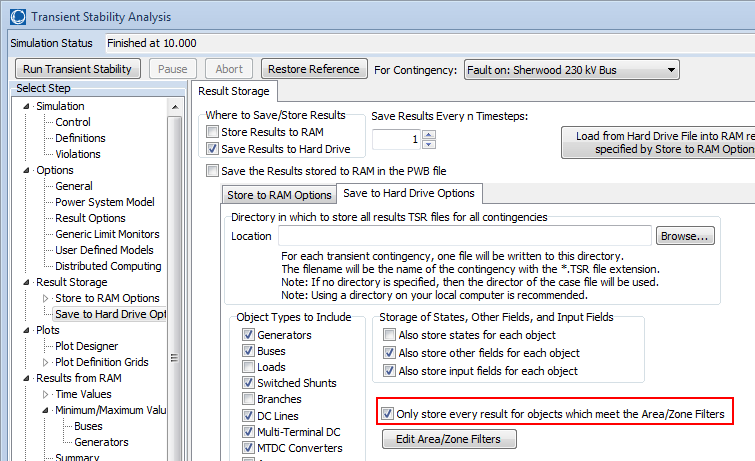The height and width of the screenshot is (461, 755).
Task: Enable Also store states for each object
Action: point(389,334)
